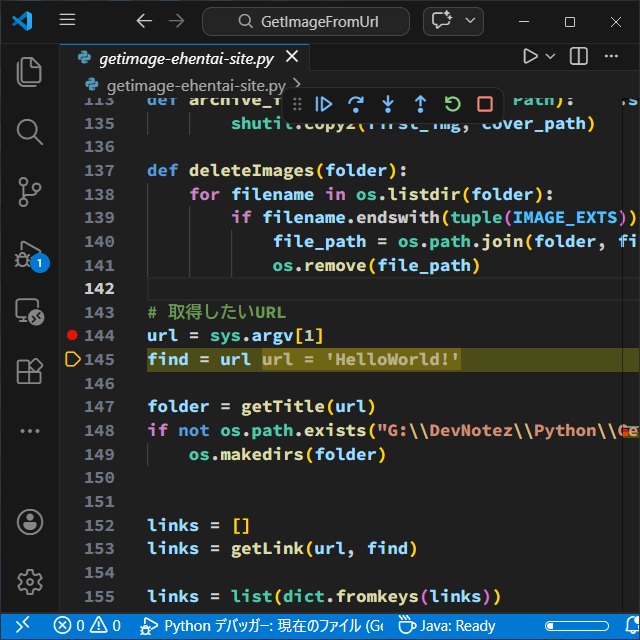Click Continue in the debug toolbar
The height and width of the screenshot is (640, 640).
coord(324,104)
